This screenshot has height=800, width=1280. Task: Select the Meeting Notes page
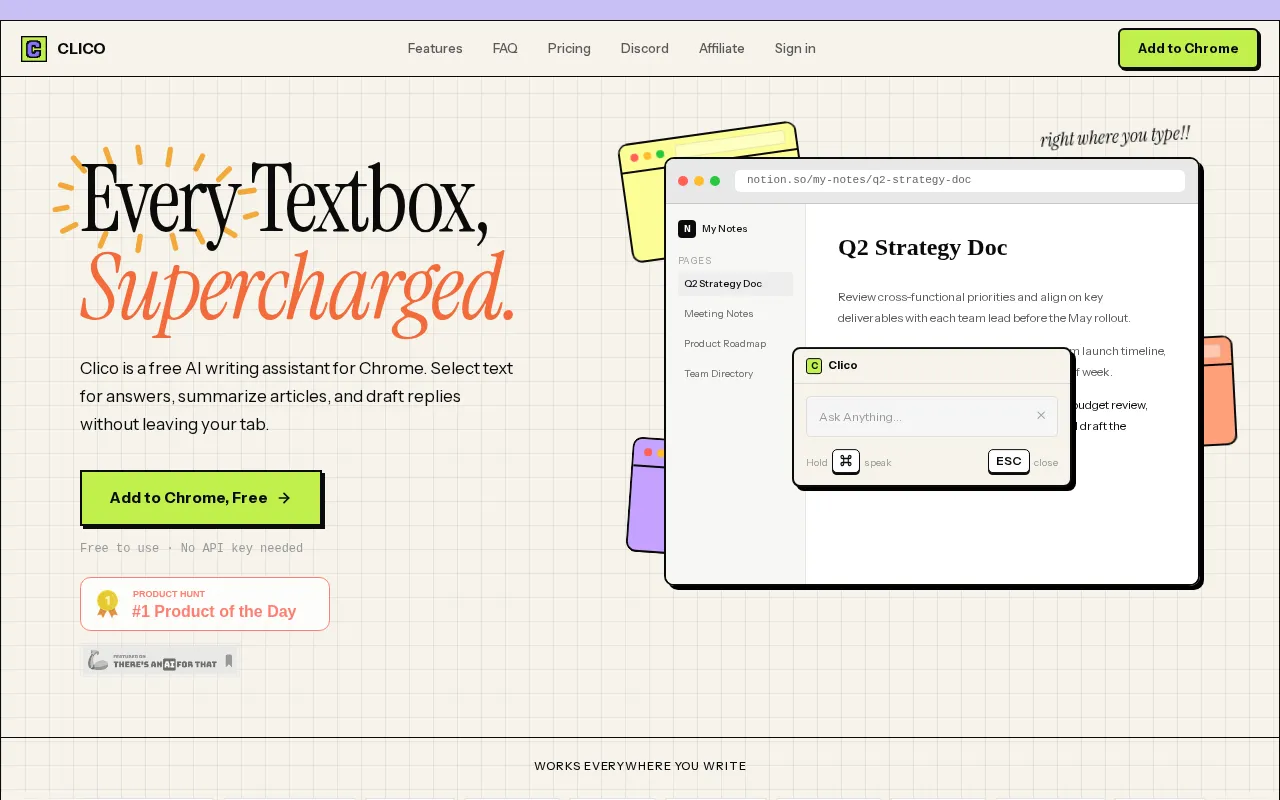coord(735,314)
